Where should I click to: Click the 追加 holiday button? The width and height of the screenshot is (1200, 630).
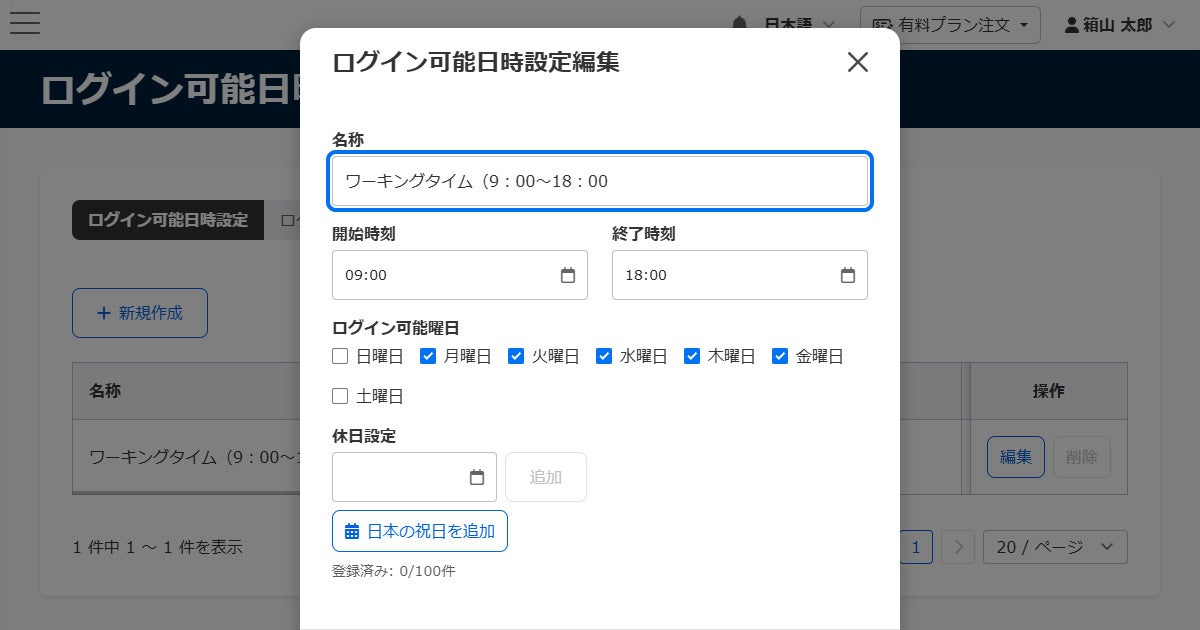pos(546,477)
